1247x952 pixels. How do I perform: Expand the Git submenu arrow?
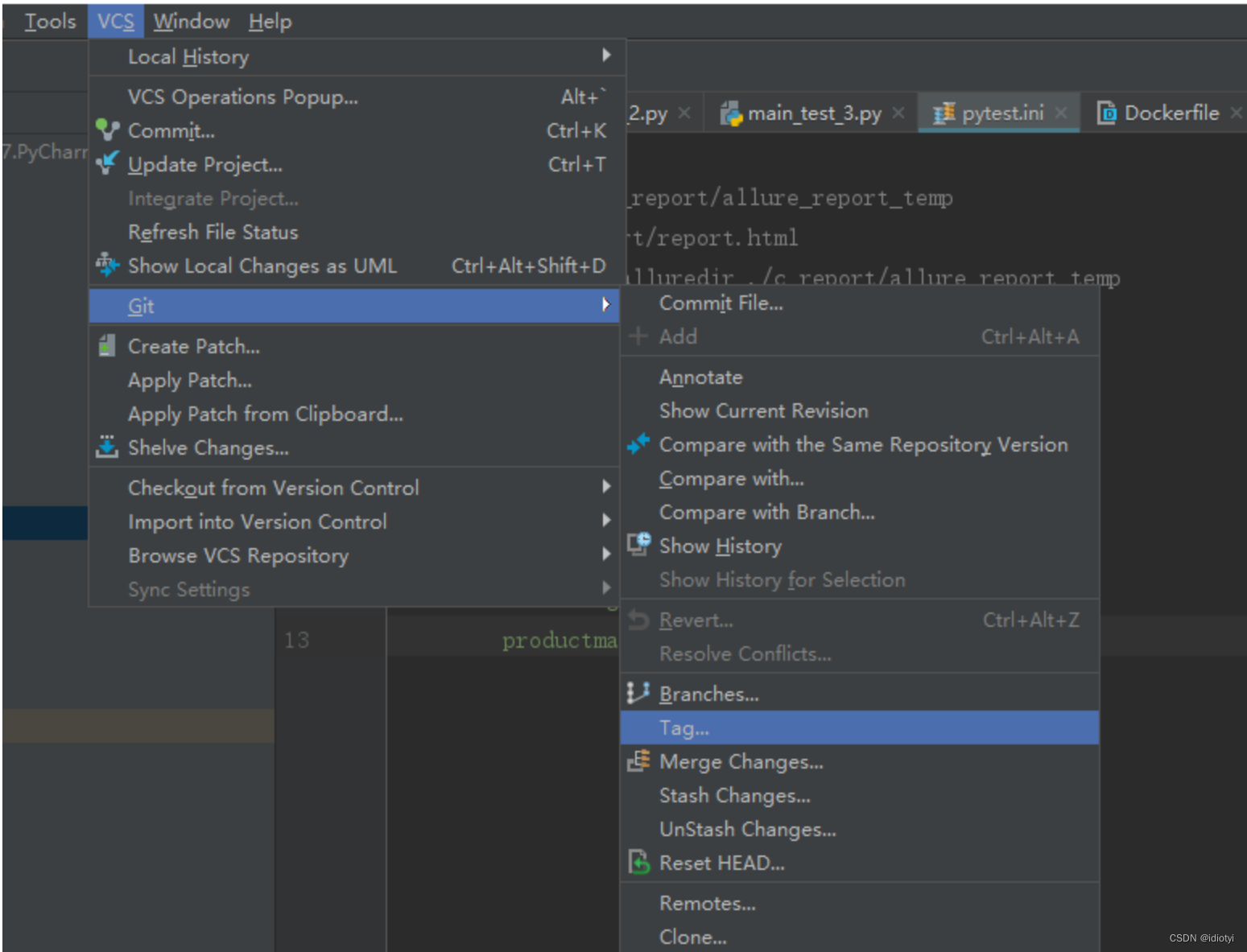pos(606,304)
